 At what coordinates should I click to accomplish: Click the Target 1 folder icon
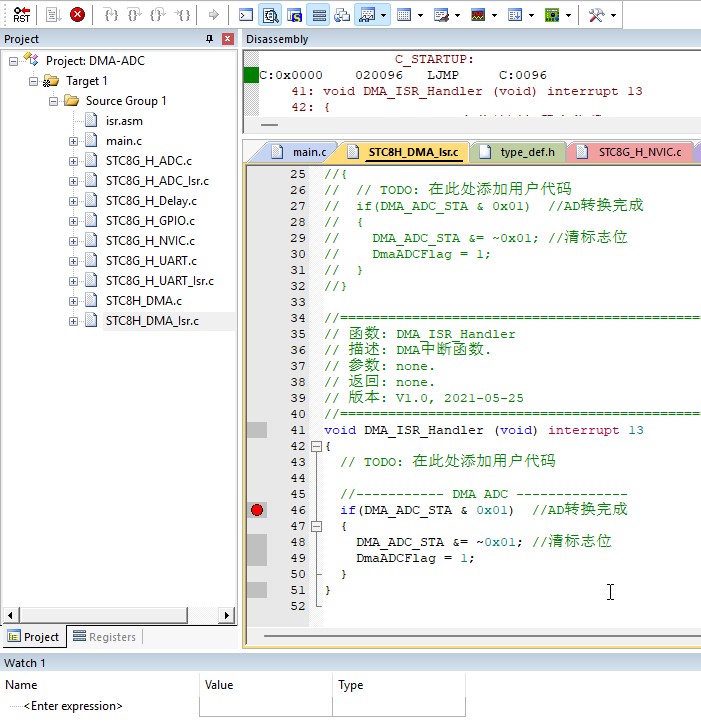(51, 81)
